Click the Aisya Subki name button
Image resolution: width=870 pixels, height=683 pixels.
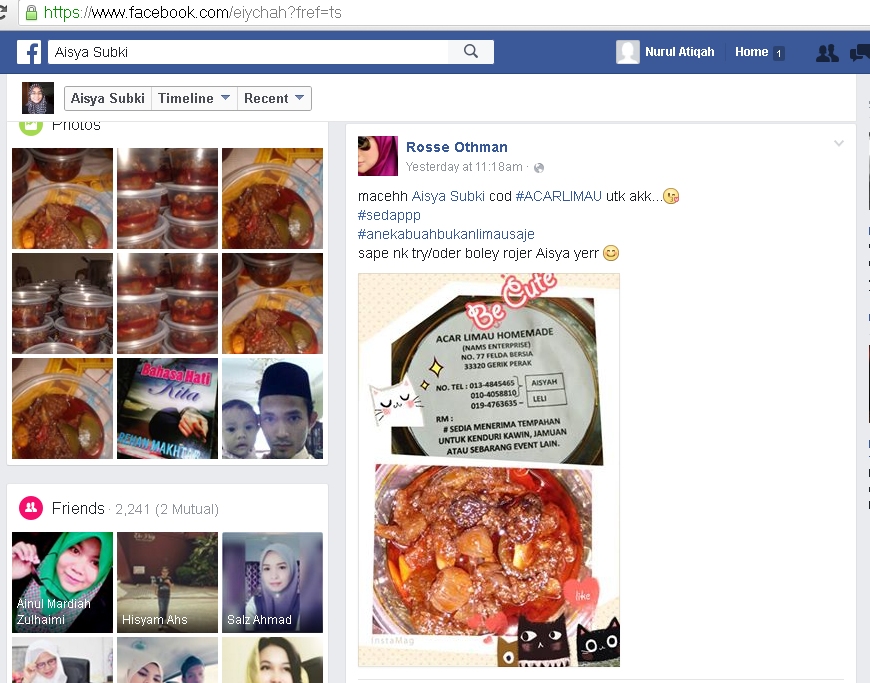tap(107, 98)
